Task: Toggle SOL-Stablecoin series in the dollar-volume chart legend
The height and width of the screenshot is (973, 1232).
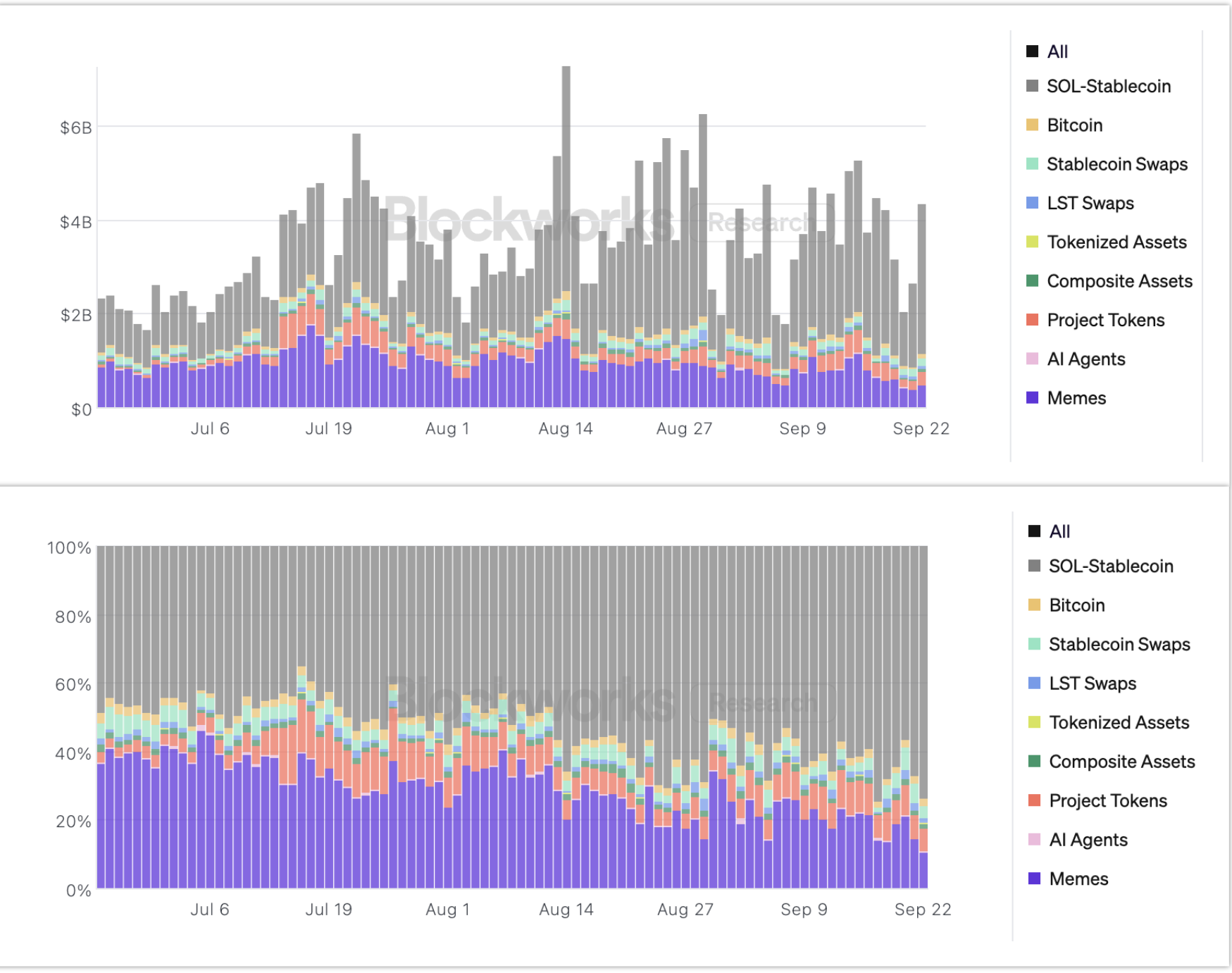Action: coord(1108,87)
